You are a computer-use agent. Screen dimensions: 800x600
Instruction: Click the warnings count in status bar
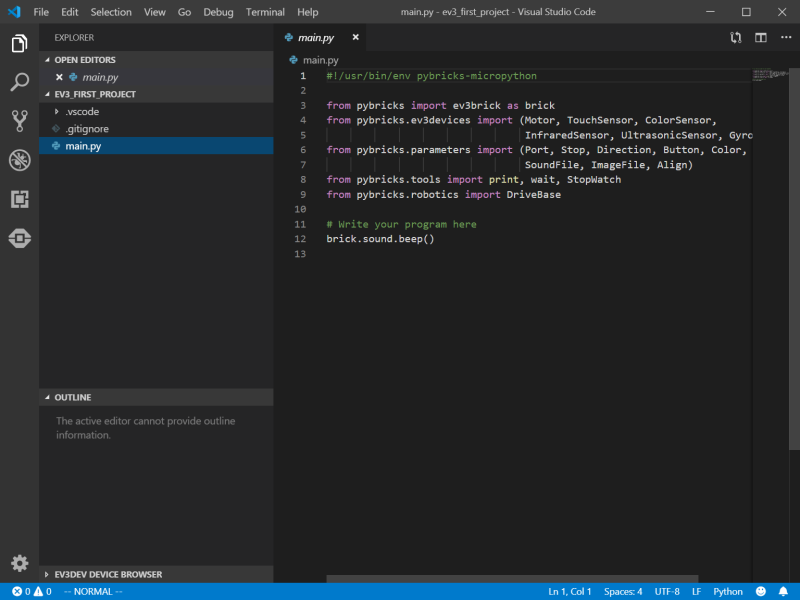pyautogui.click(x=43, y=591)
